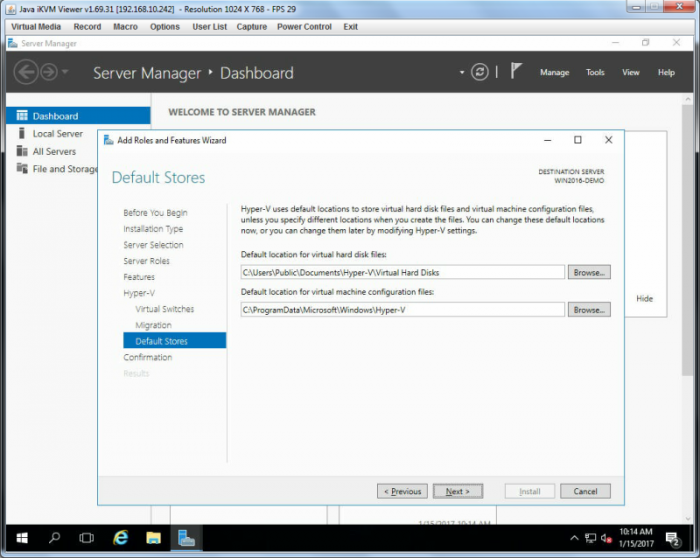Click the Server Manager back arrow
Viewport: 700px width, 558px height.
(26, 72)
